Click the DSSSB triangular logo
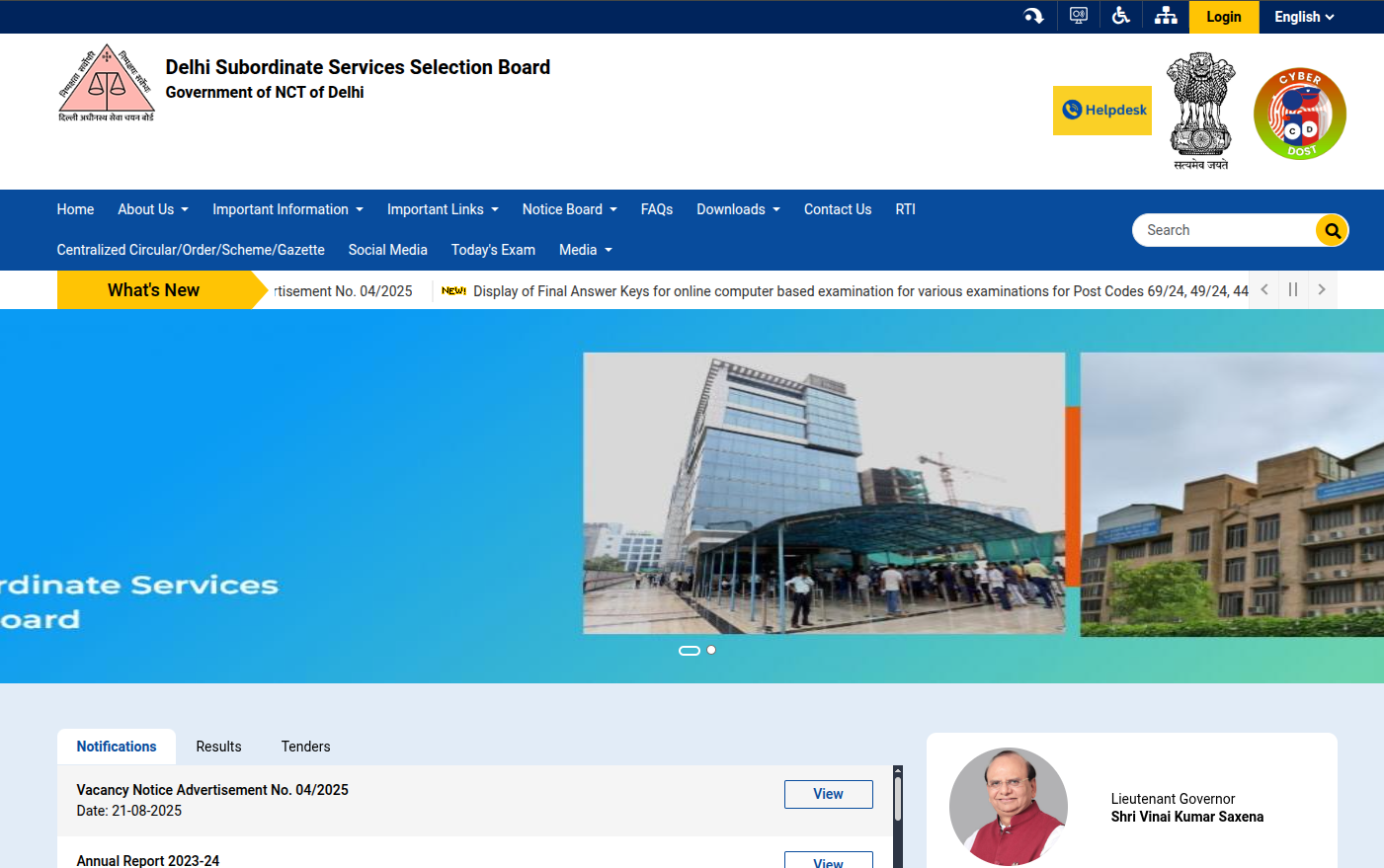This screenshot has height=868, width=1384. 107,83
